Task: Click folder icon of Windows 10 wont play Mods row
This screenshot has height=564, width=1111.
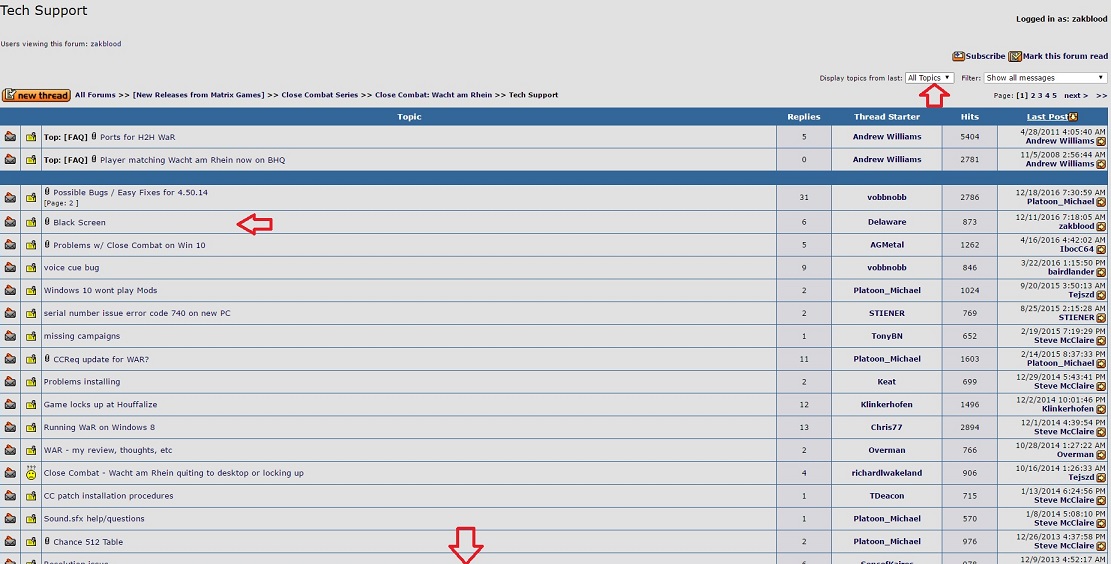Action: point(10,290)
